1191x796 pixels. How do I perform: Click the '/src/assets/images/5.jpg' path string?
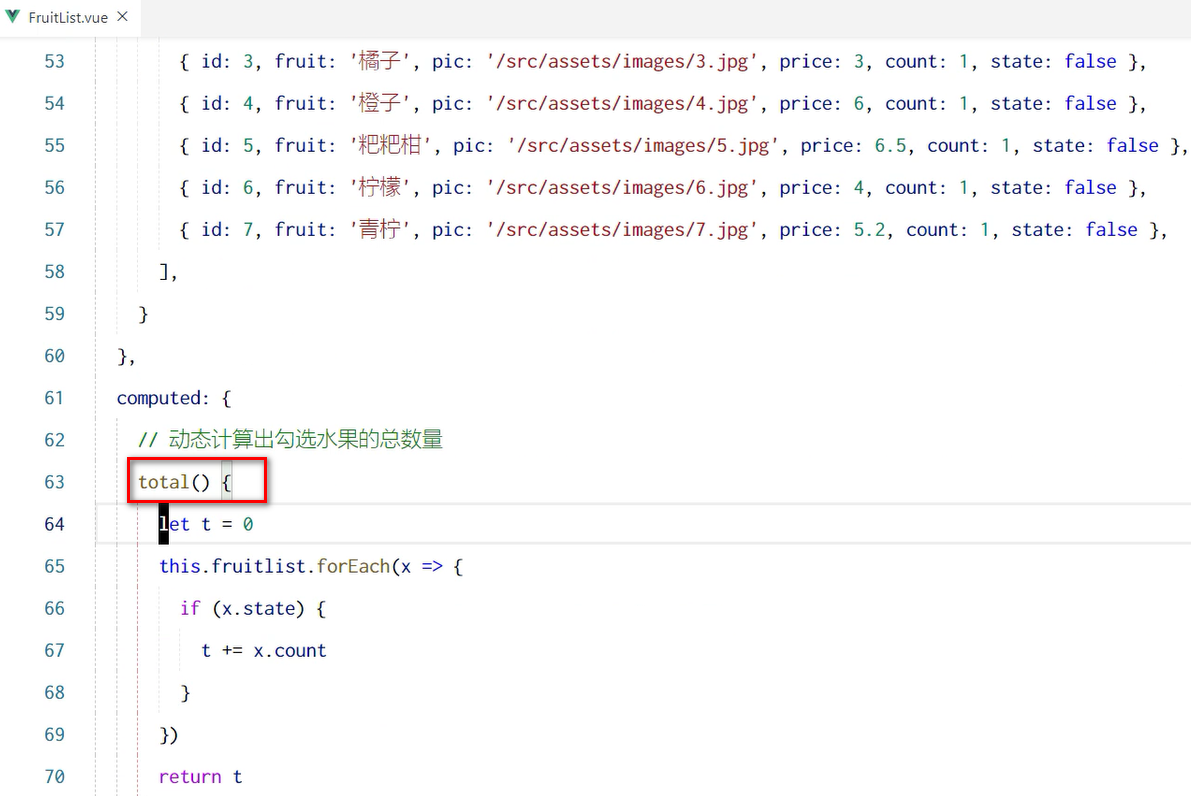pos(643,146)
